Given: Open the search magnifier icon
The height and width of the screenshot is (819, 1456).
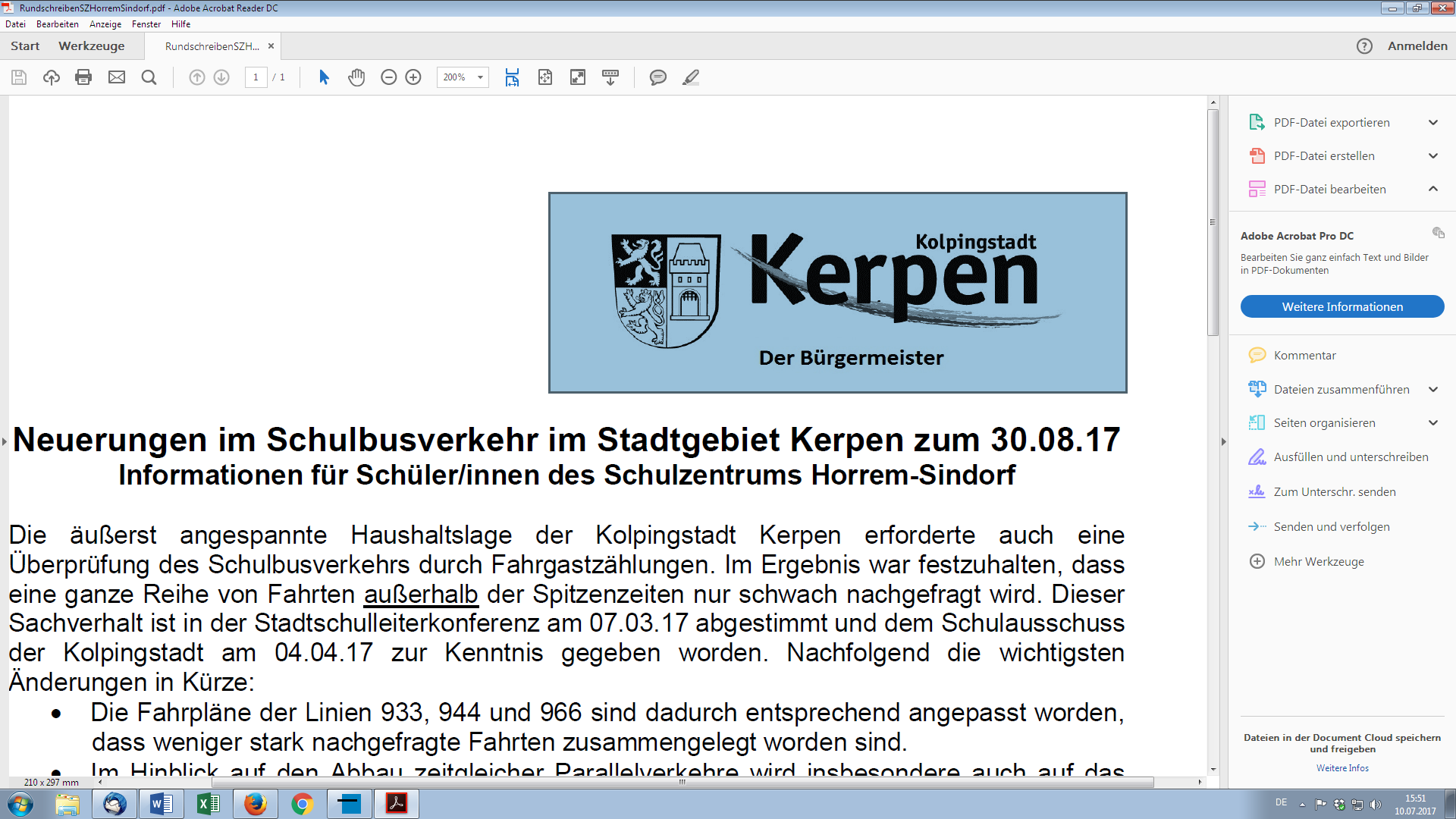Looking at the screenshot, I should pyautogui.click(x=149, y=77).
